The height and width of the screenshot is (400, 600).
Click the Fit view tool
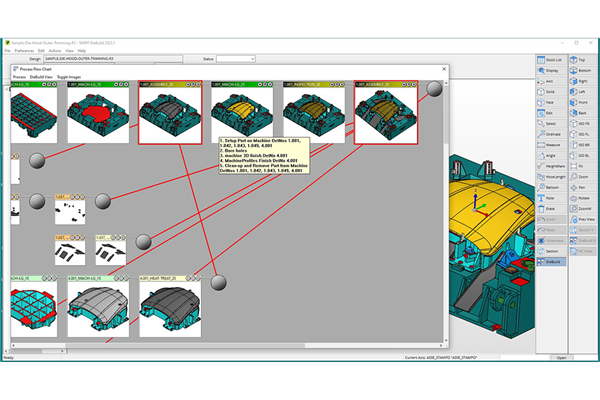(x=583, y=166)
